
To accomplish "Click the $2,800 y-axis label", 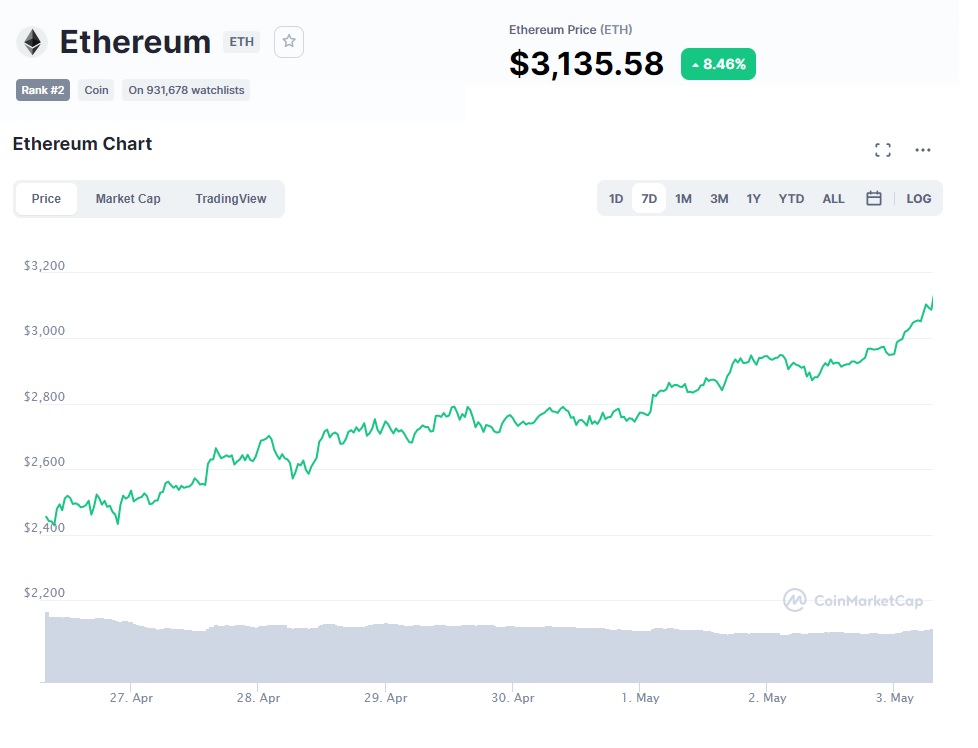I will tap(44, 397).
